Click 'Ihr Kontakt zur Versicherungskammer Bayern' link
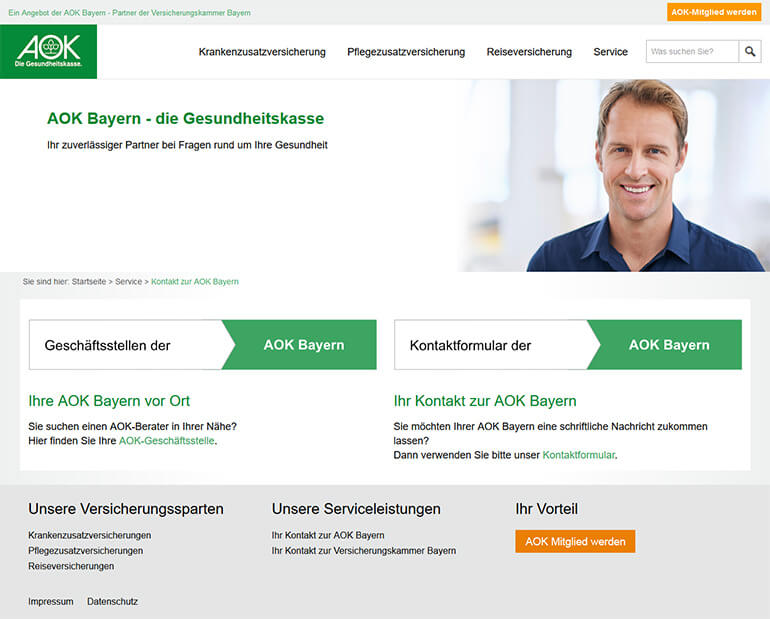Viewport: 770px width, 619px height. [x=364, y=551]
